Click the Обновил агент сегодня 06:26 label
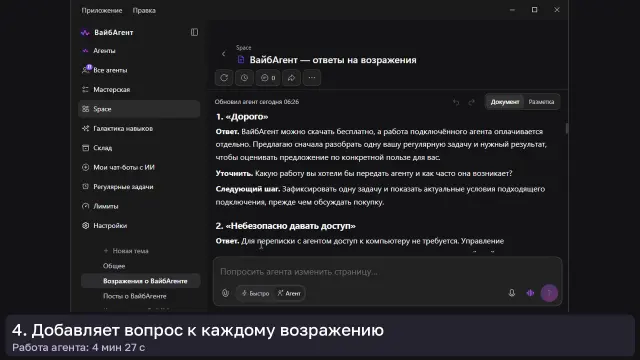Image resolution: width=640 pixels, height=360 pixels. [257, 102]
